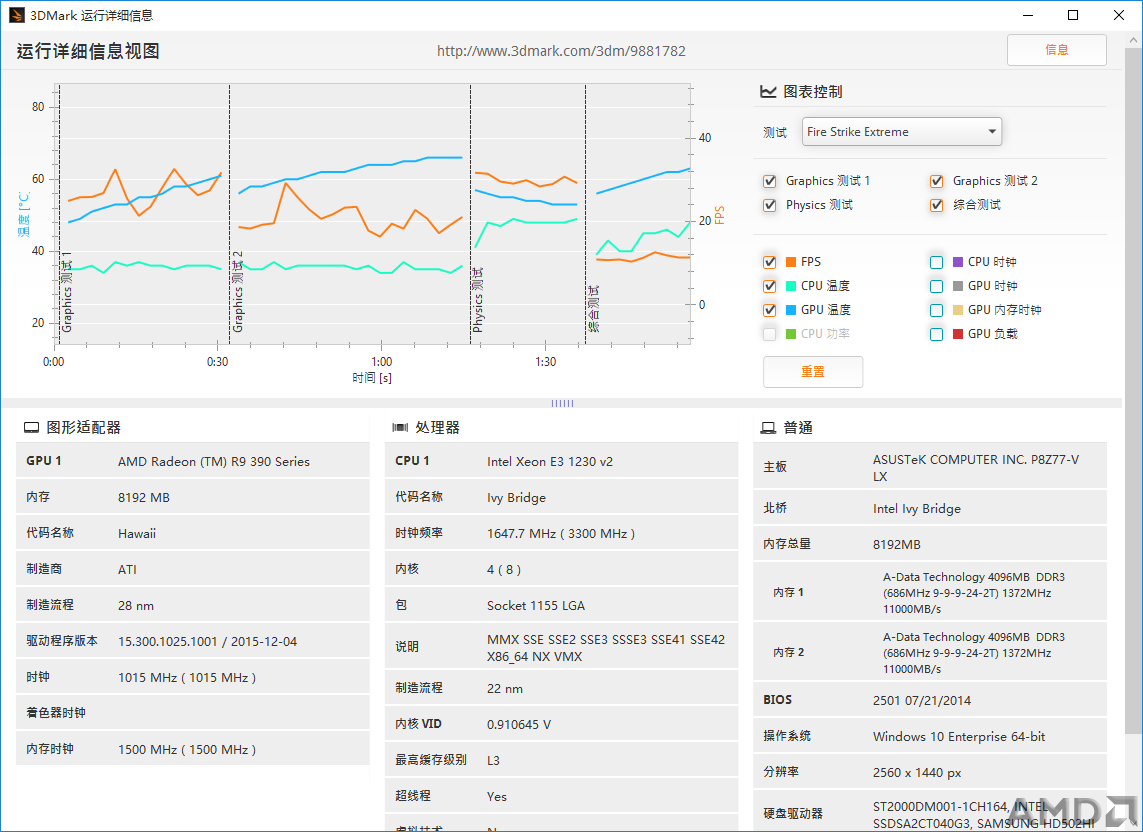The image size is (1143, 832).
Task: Click the 0.910645 V core VID value
Action: point(519,725)
